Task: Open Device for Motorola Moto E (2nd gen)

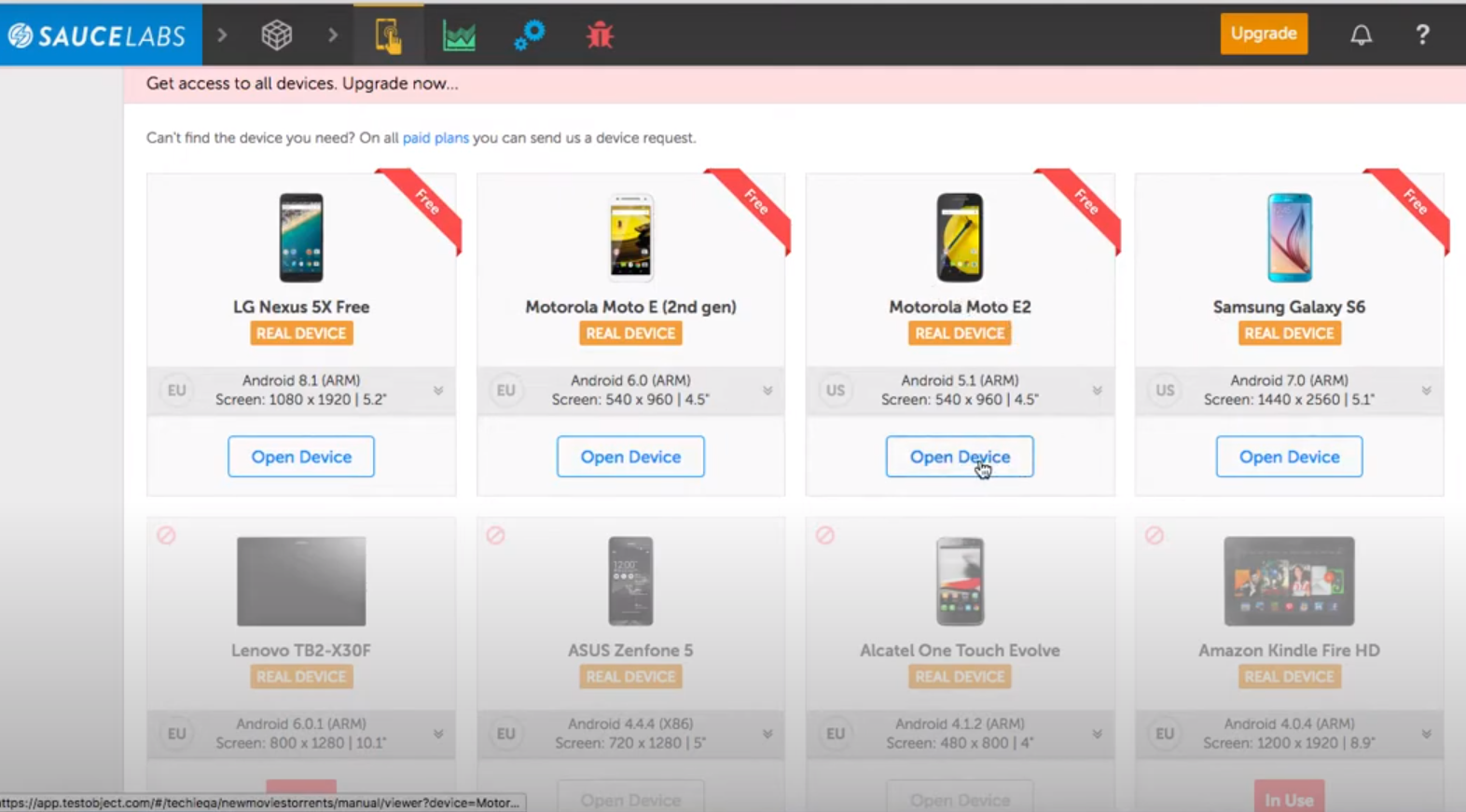Action: [x=630, y=457]
